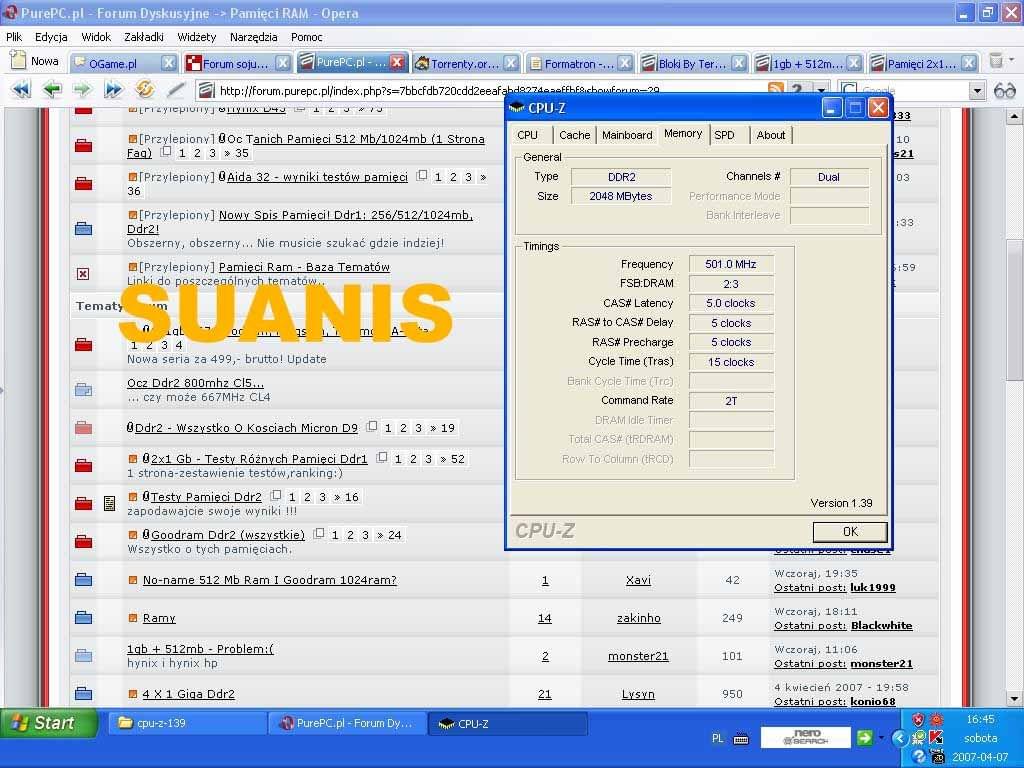Click the blue question mark tray icon

pyautogui.click(x=919, y=756)
